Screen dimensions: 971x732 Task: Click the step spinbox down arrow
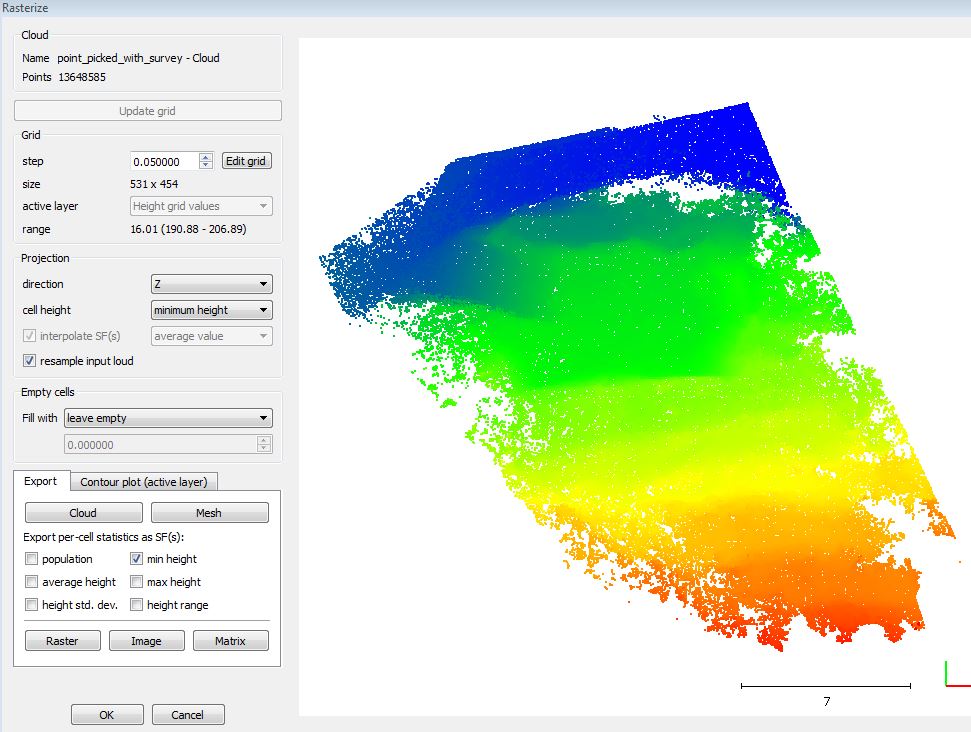pos(206,165)
